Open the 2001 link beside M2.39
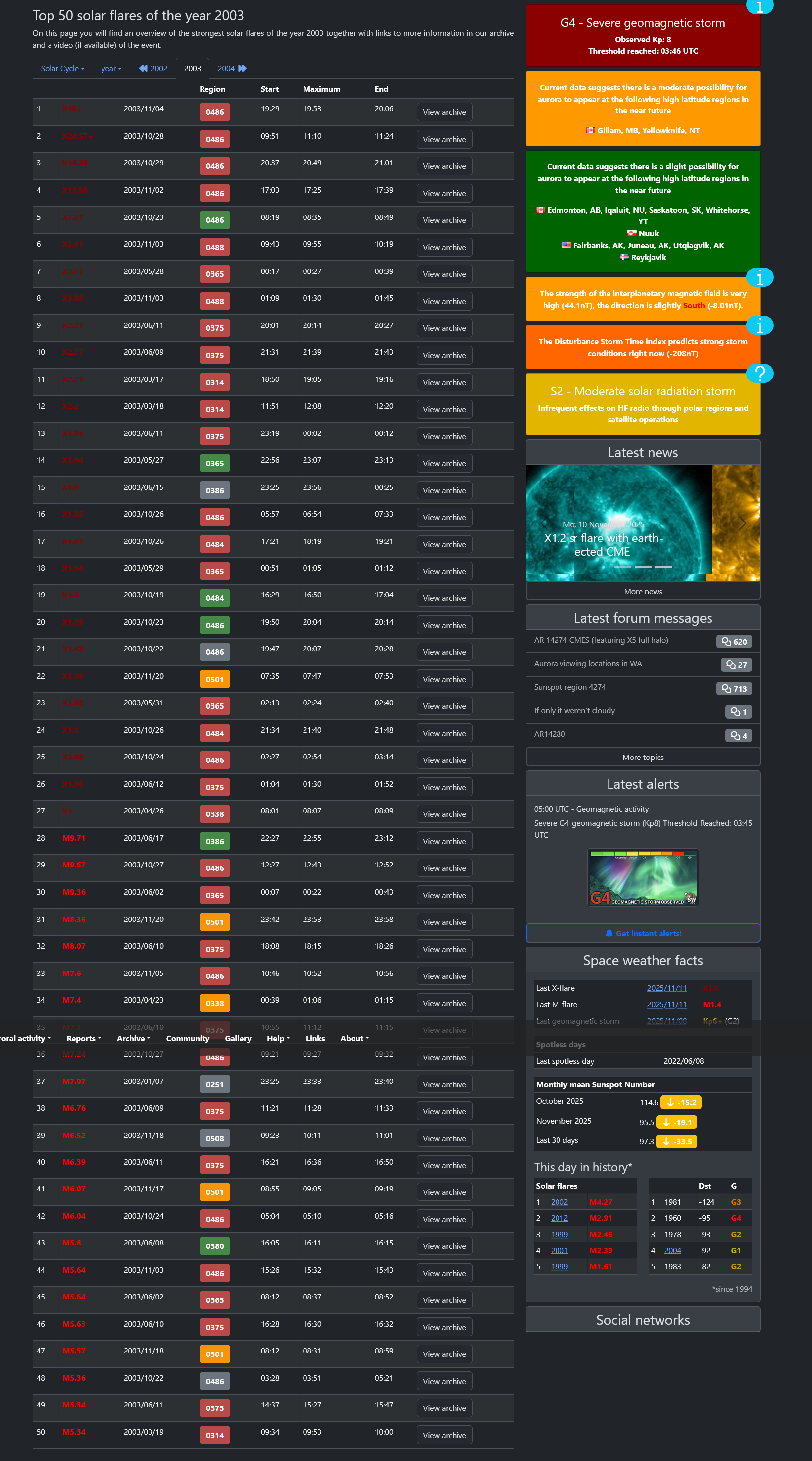This screenshot has width=812, height=1461. (559, 1250)
